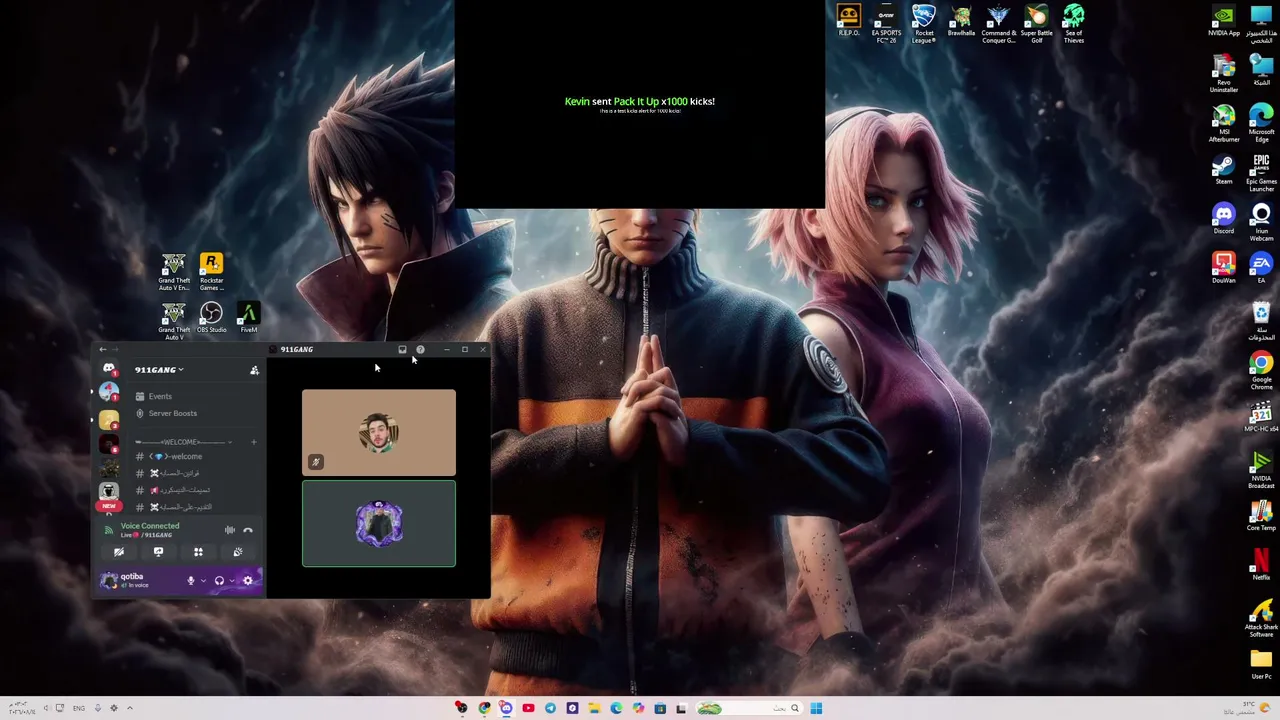Open Windows Start menu
1280x720 pixels.
[816, 709]
